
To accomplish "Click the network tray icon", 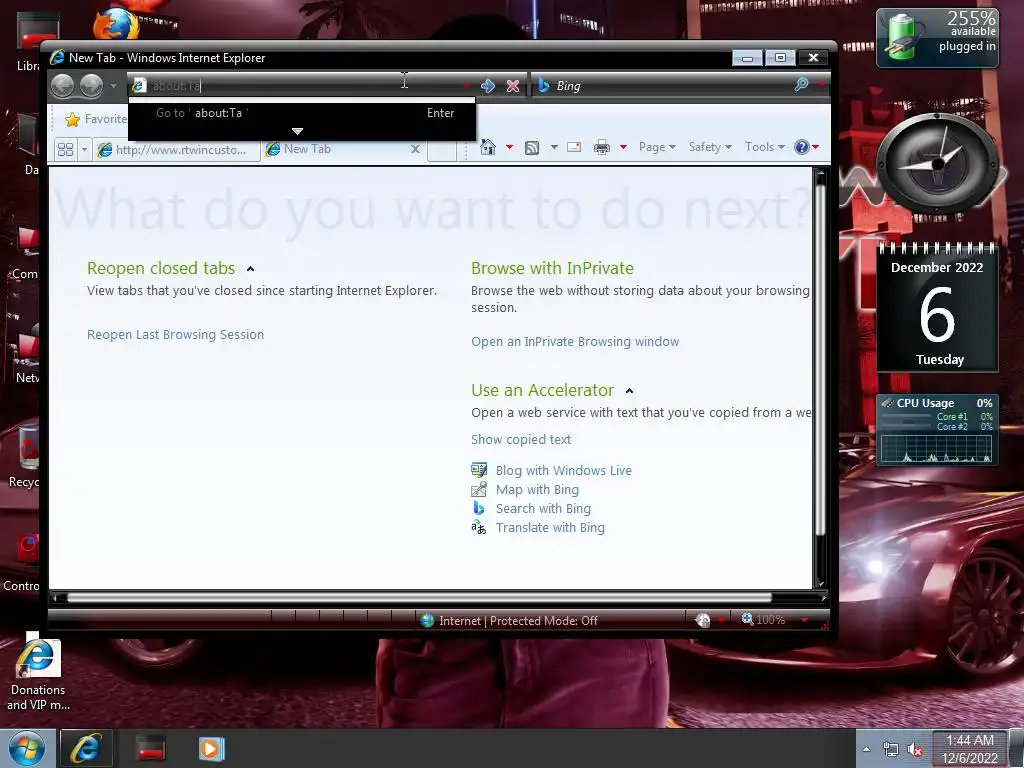I will pyautogui.click(x=890, y=750).
